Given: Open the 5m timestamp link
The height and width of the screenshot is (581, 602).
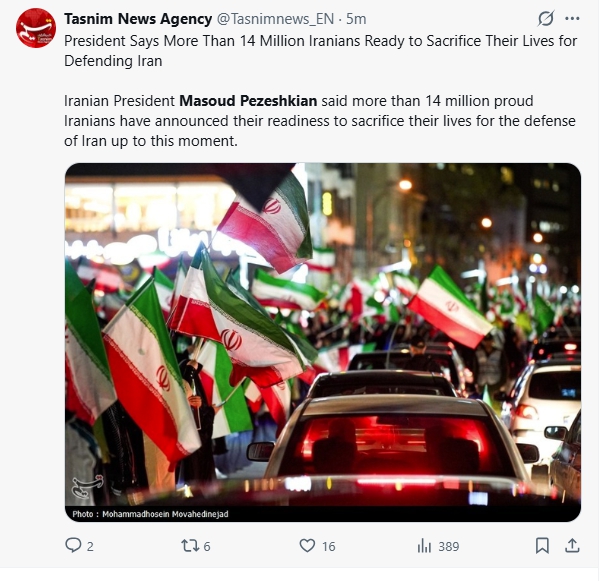Looking at the screenshot, I should click(x=356, y=19).
